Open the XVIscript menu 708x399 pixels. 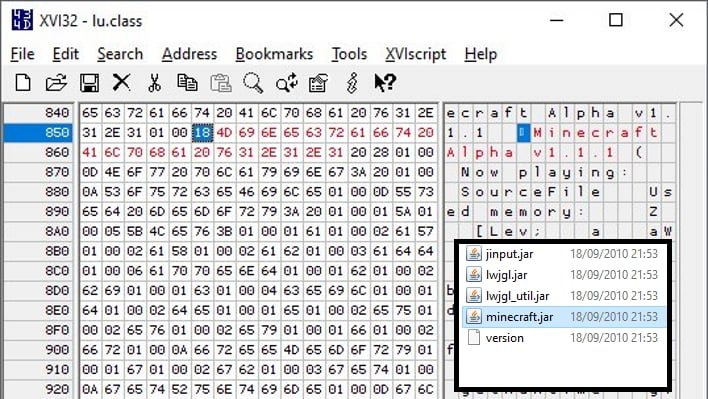415,54
